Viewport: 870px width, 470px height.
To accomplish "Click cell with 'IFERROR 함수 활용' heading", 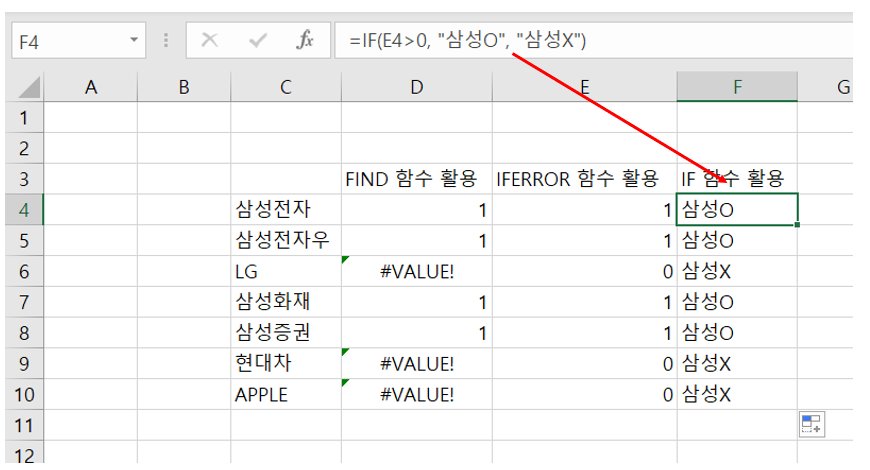I will coord(584,179).
